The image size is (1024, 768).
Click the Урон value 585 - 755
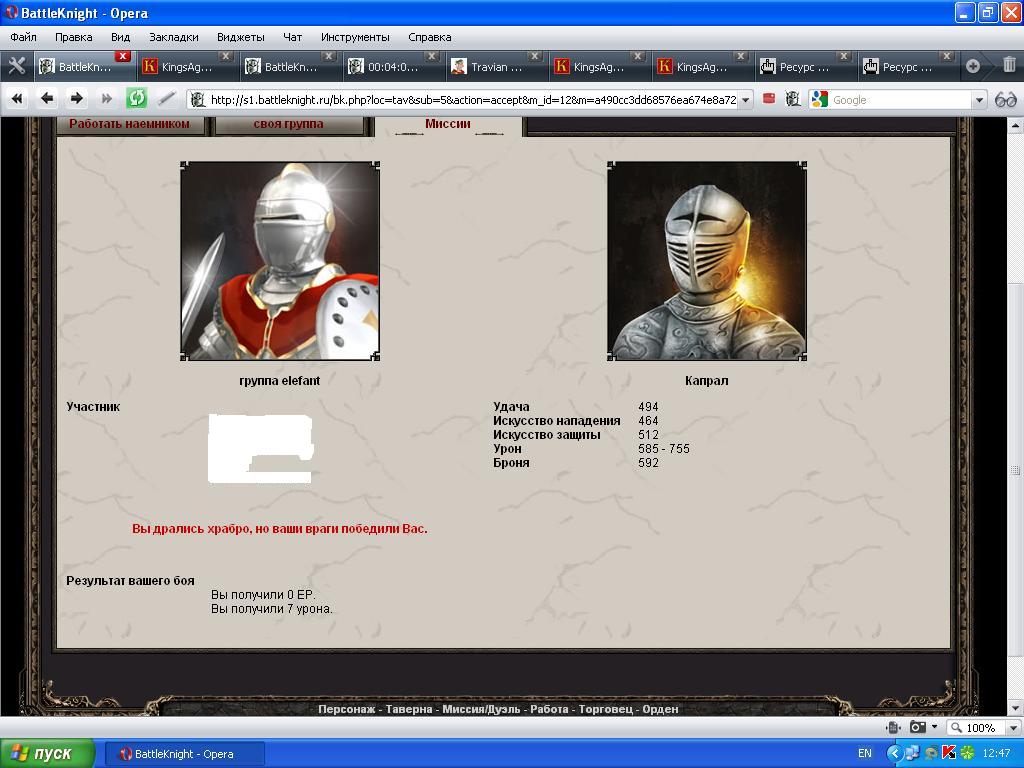[x=664, y=449]
